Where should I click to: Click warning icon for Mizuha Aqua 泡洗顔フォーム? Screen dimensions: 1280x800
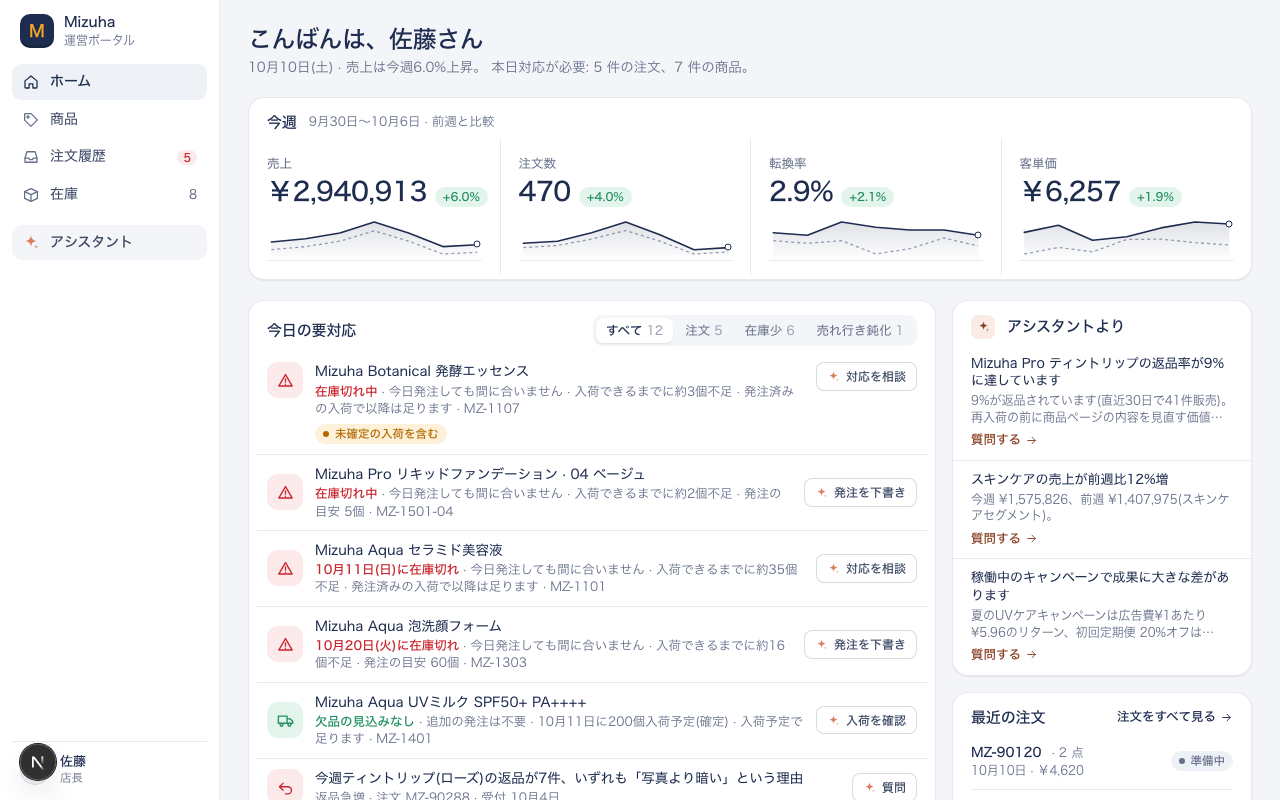[x=285, y=644]
